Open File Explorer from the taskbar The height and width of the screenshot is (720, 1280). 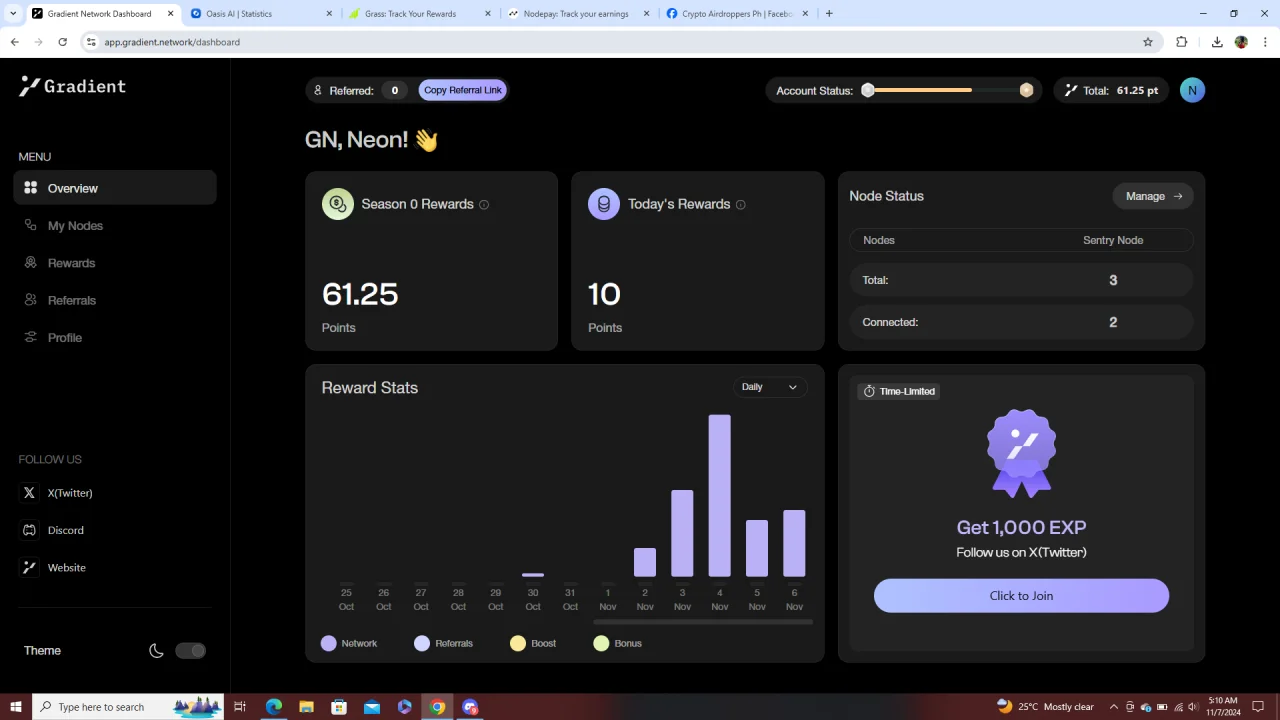click(x=307, y=707)
